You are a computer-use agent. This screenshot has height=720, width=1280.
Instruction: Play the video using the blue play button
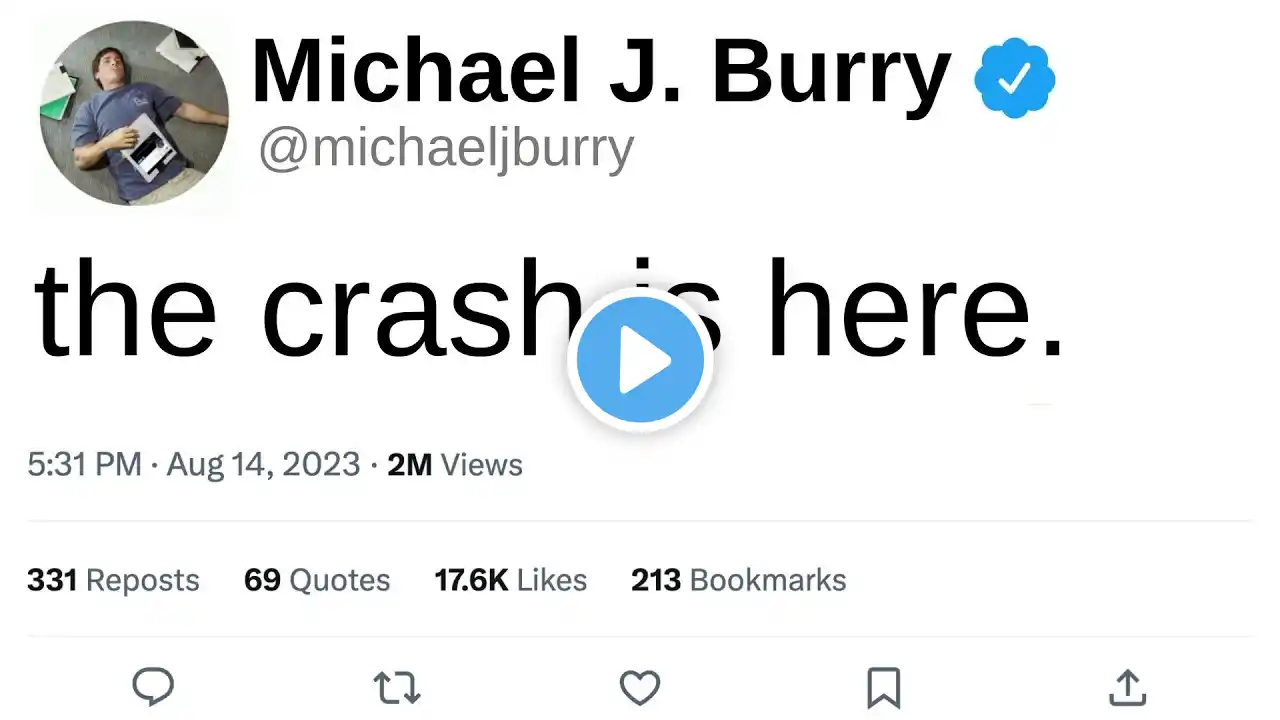640,361
